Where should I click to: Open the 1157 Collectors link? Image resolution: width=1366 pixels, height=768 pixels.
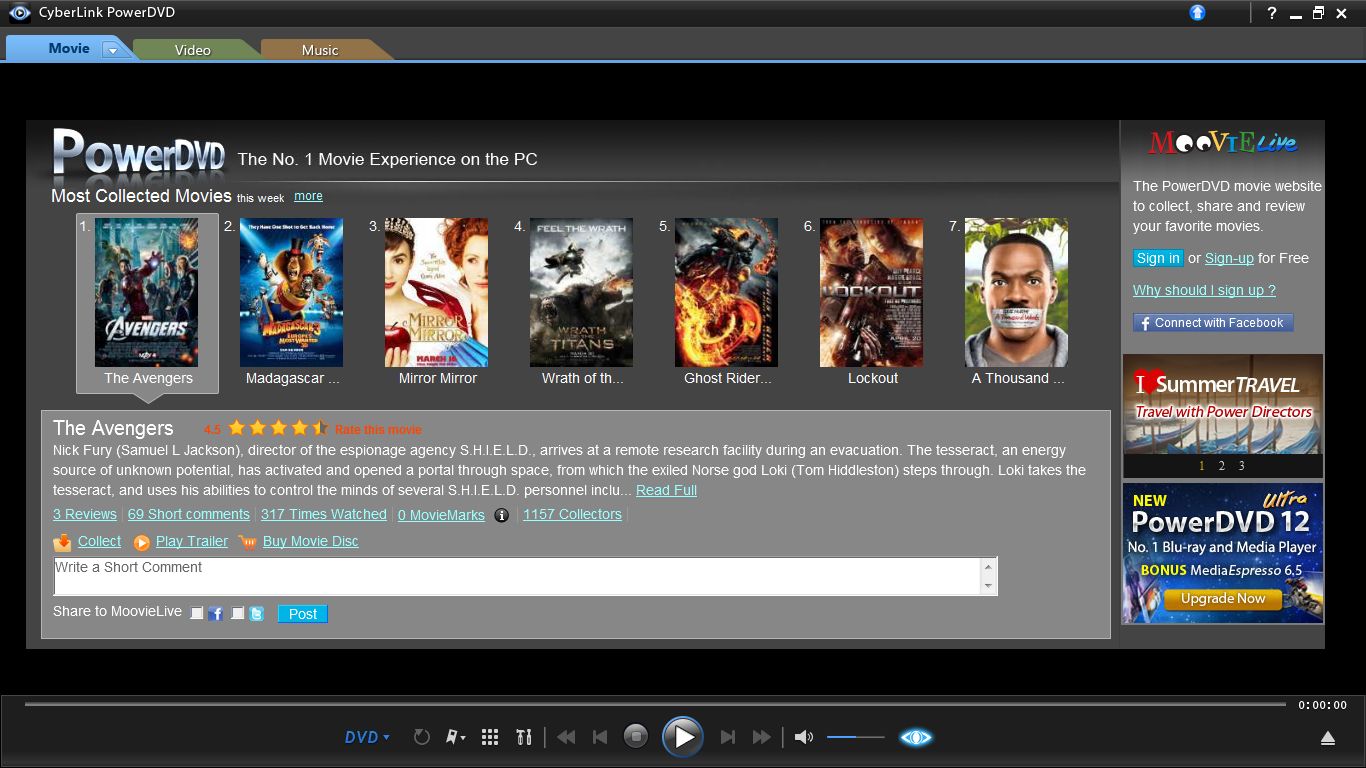click(572, 514)
